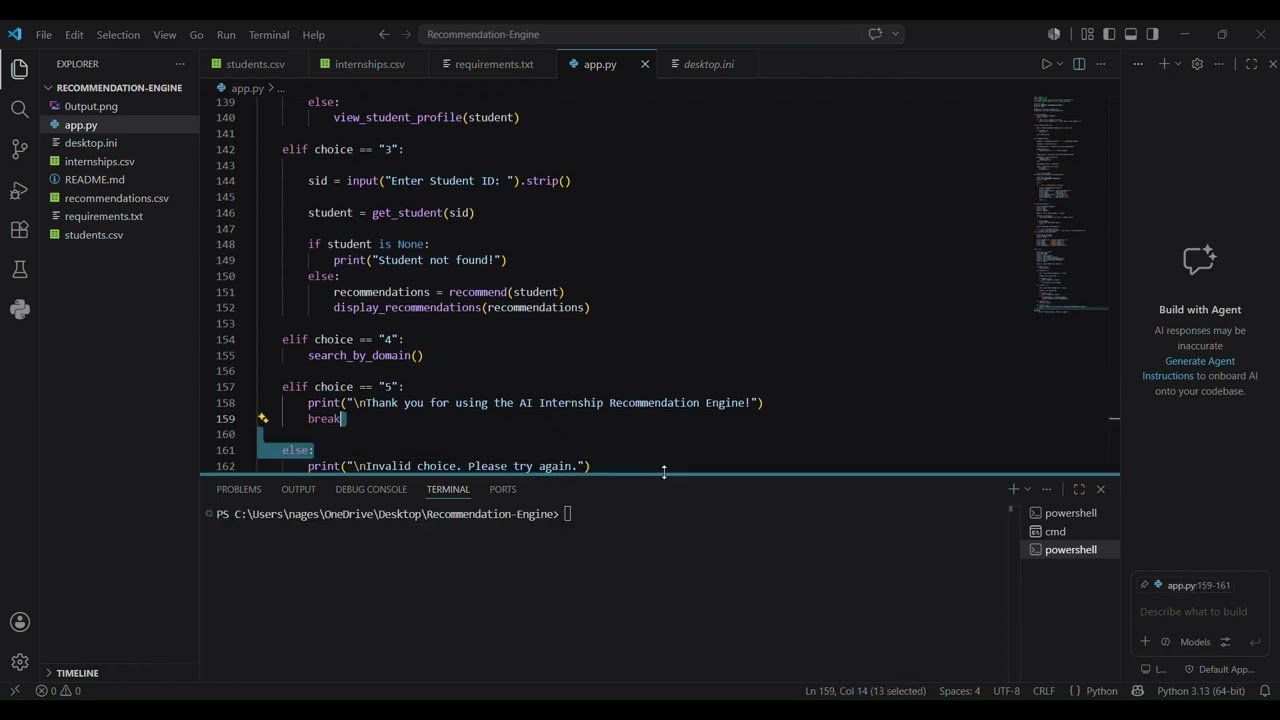Screen dimensions: 1280x720
Task: Open notifications bell in status bar
Action: tap(1265, 691)
